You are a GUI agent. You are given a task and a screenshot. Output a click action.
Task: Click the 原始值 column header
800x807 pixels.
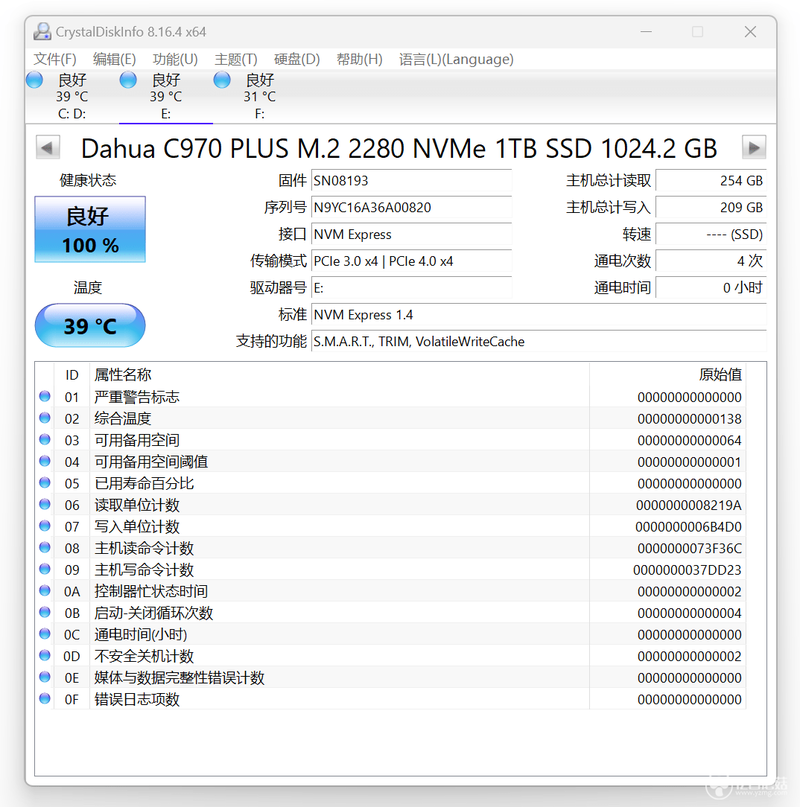tap(668, 375)
